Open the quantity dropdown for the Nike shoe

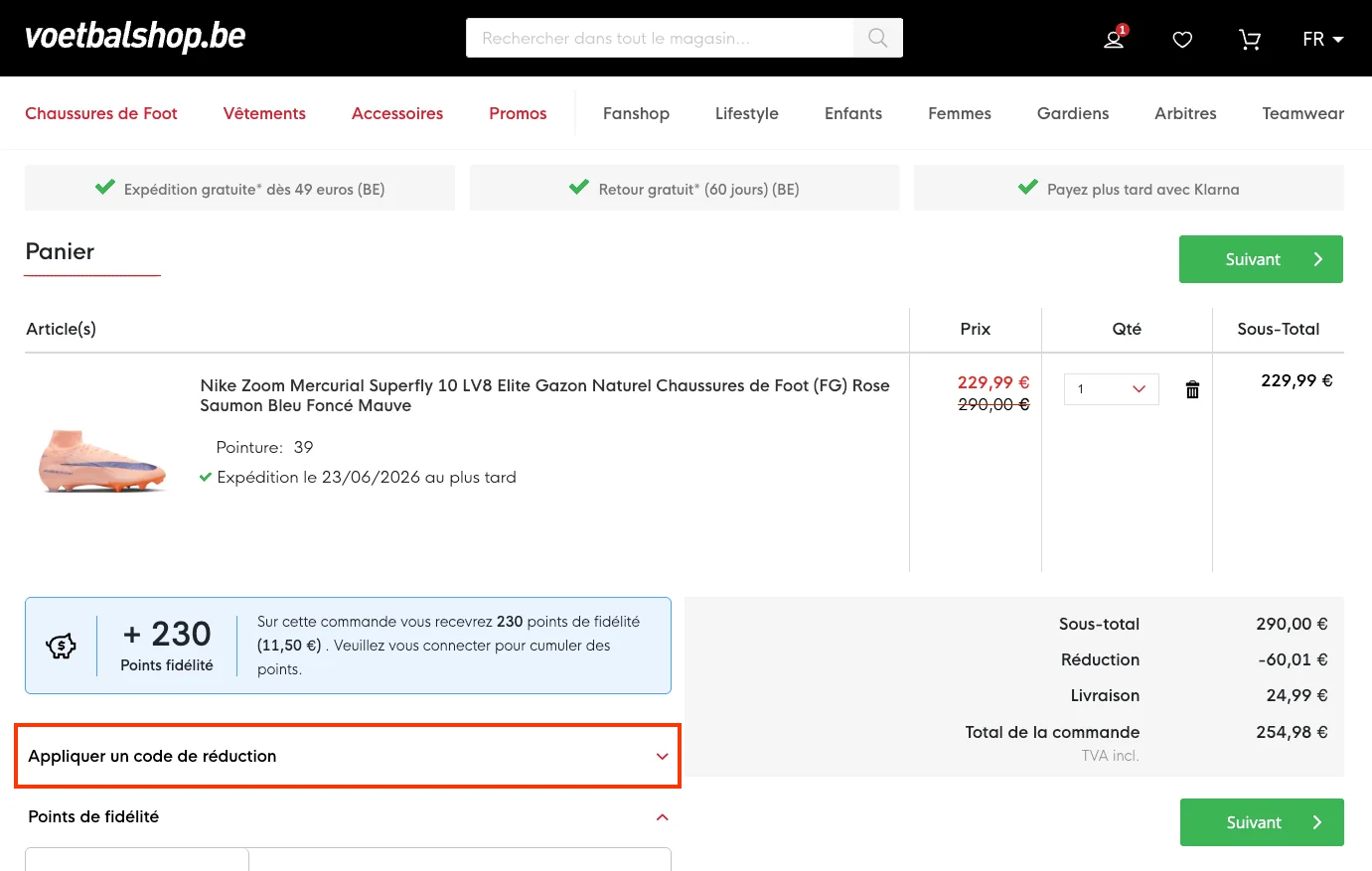(1111, 389)
